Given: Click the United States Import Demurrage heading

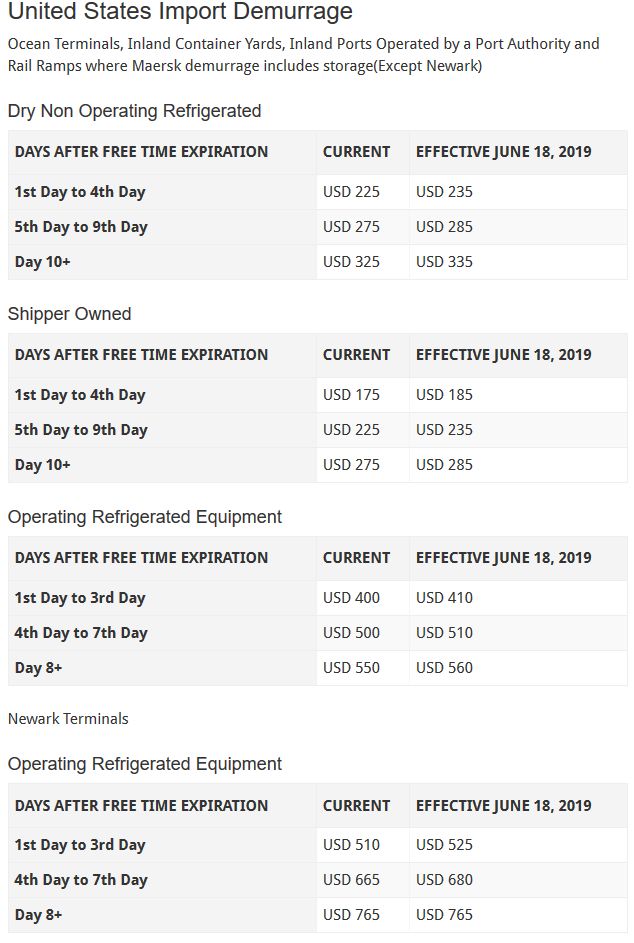Looking at the screenshot, I should coord(180,13).
